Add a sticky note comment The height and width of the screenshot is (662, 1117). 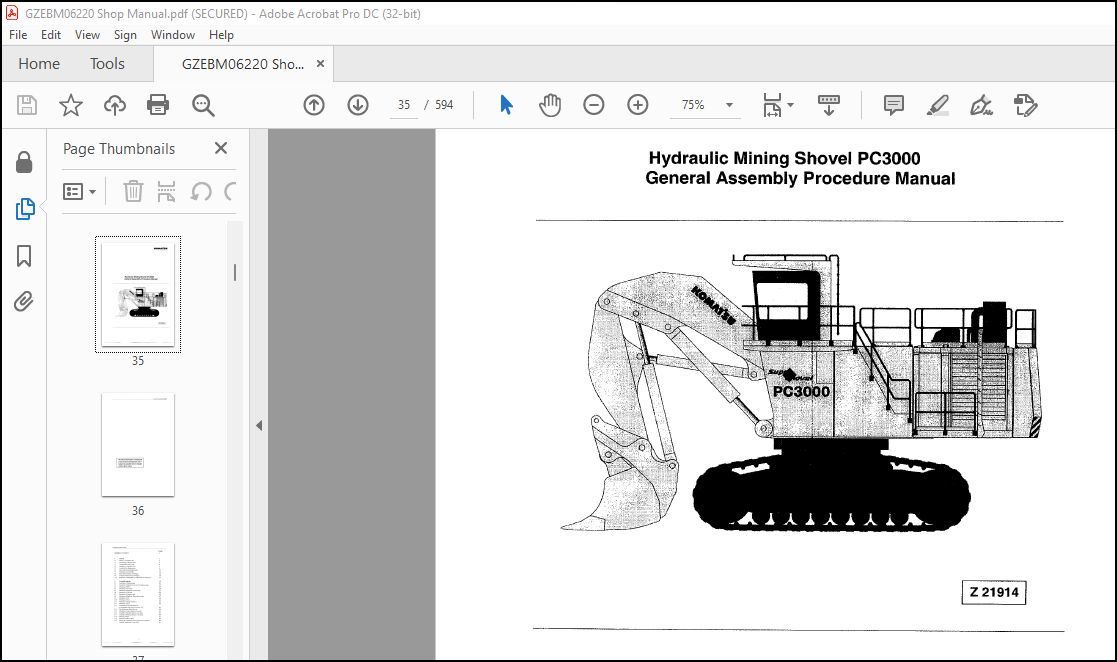(x=893, y=105)
